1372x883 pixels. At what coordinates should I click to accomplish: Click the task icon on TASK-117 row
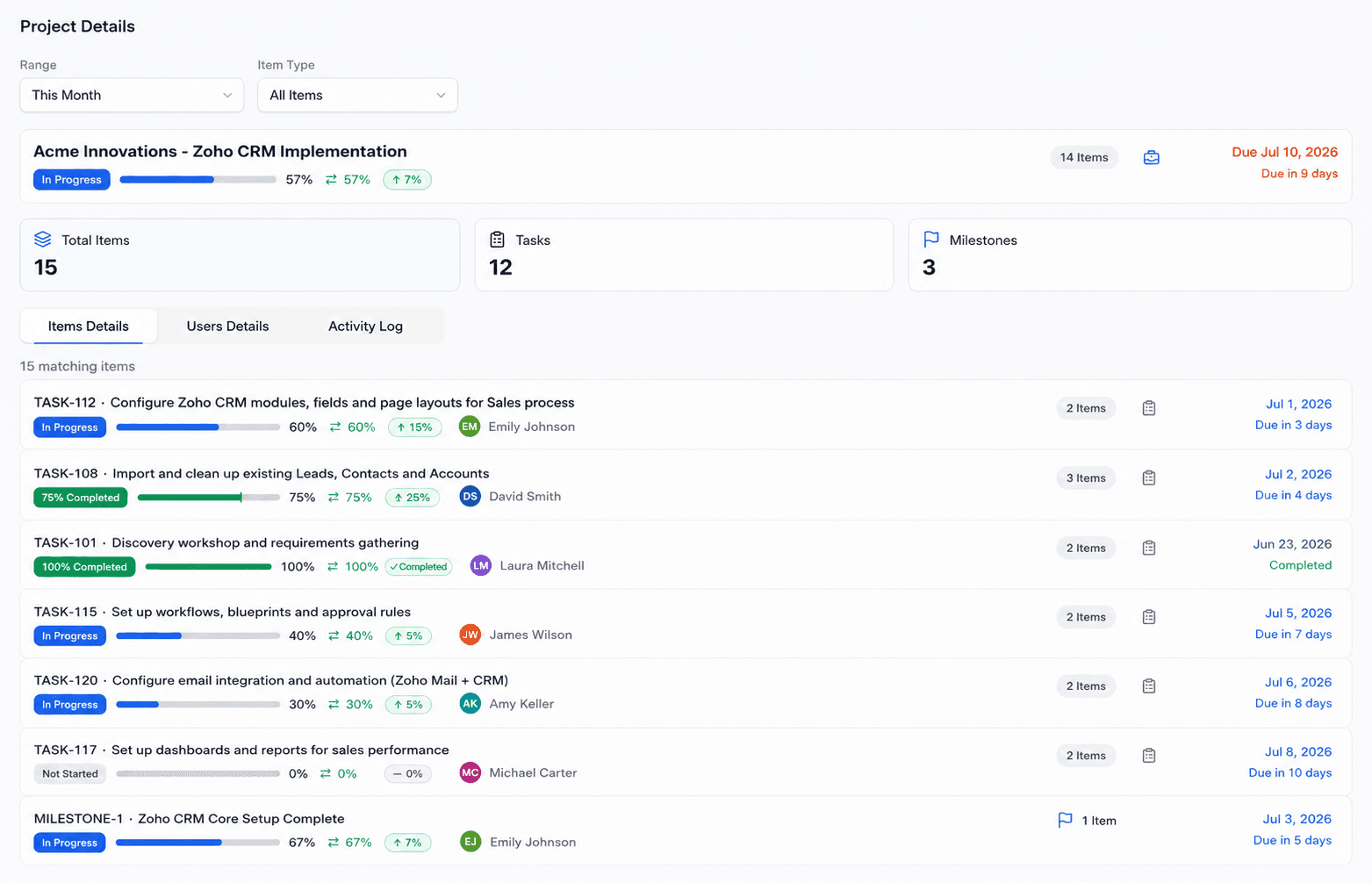pos(1148,756)
